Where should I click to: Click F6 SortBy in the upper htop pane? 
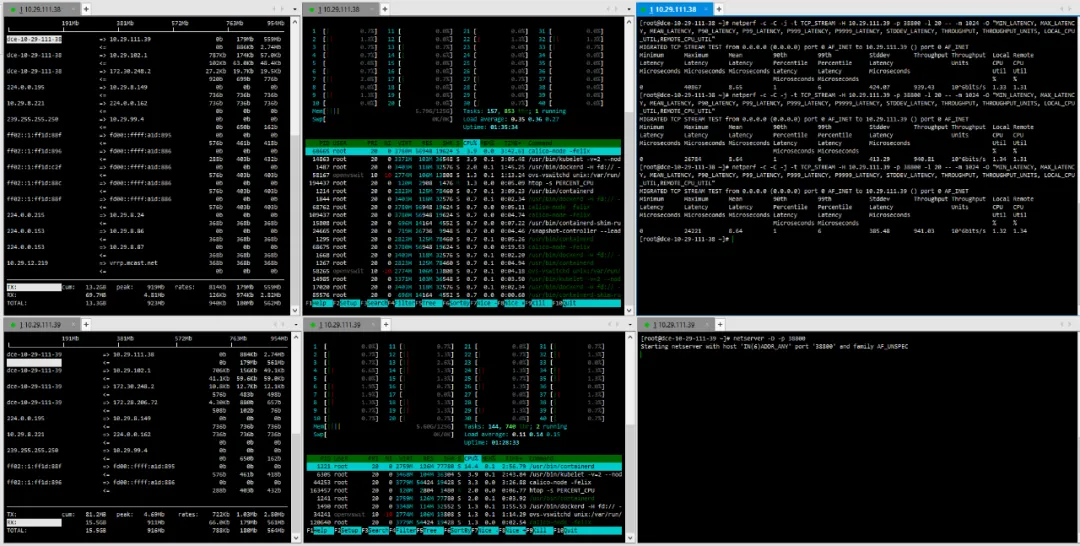pyautogui.click(x=457, y=304)
